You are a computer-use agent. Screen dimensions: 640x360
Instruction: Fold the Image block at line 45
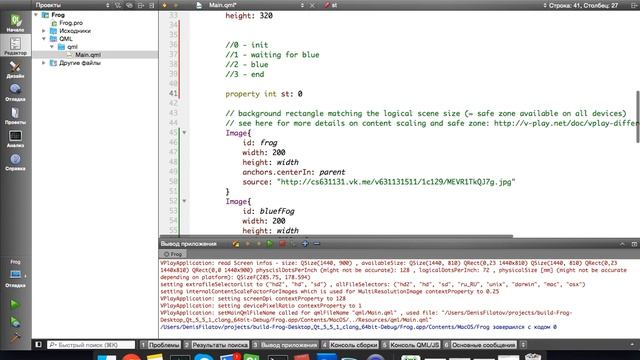coord(184,133)
